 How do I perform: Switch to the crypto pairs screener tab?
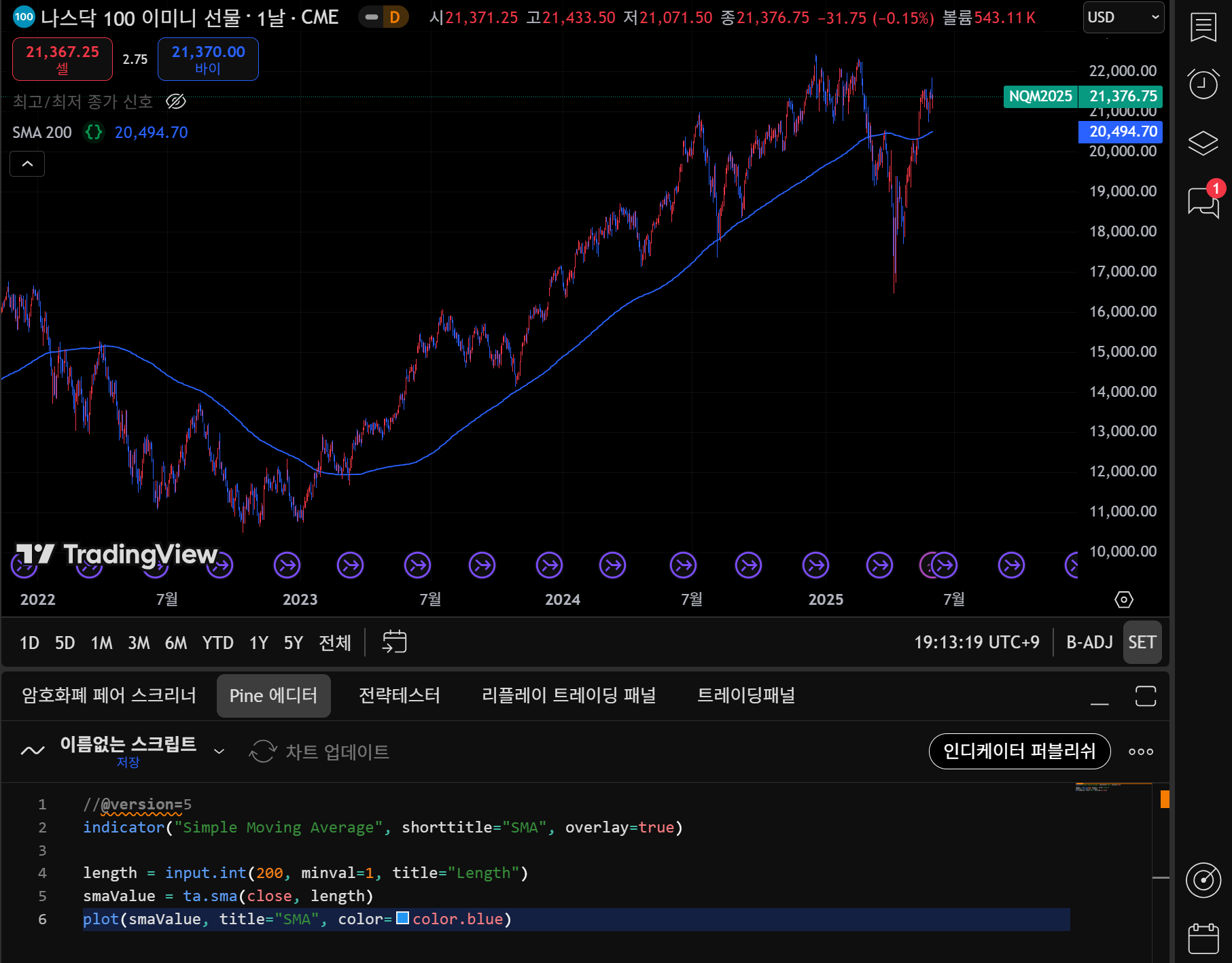click(109, 695)
